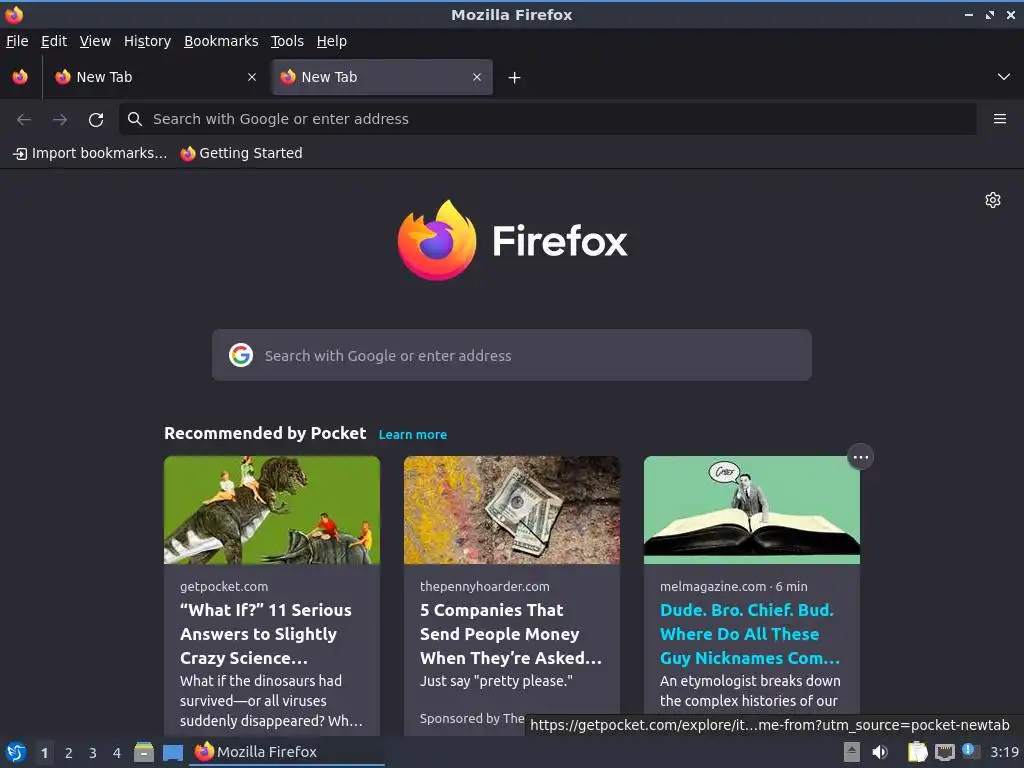Click the thepennyhoarder.com source text

point(485,586)
